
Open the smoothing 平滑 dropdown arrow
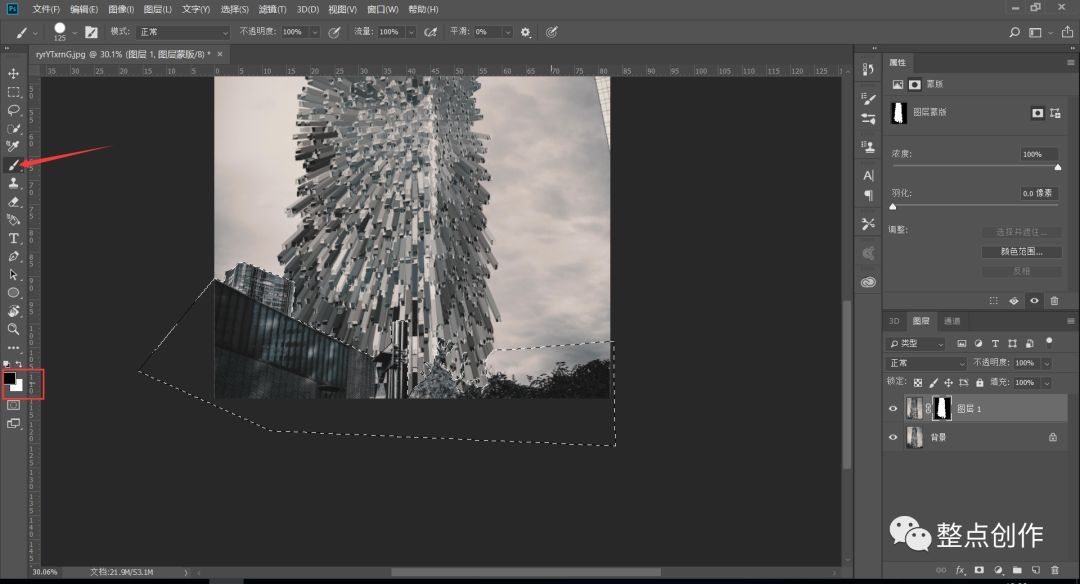(x=508, y=32)
